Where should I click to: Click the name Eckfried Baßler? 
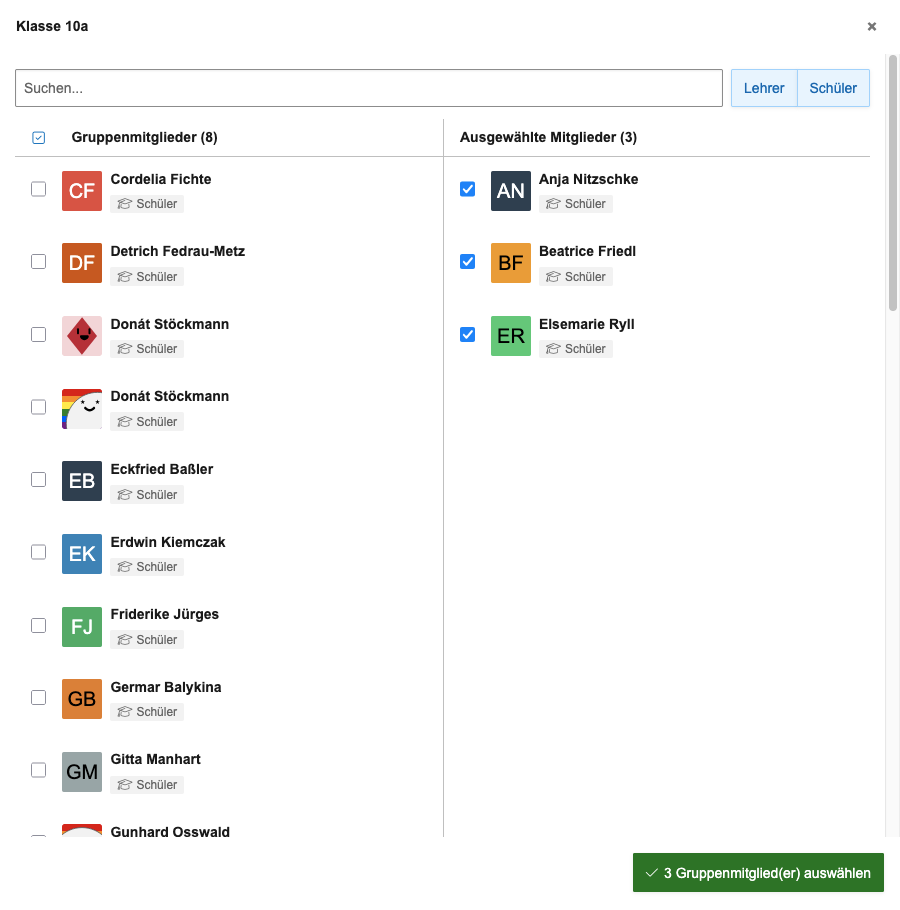coord(162,469)
